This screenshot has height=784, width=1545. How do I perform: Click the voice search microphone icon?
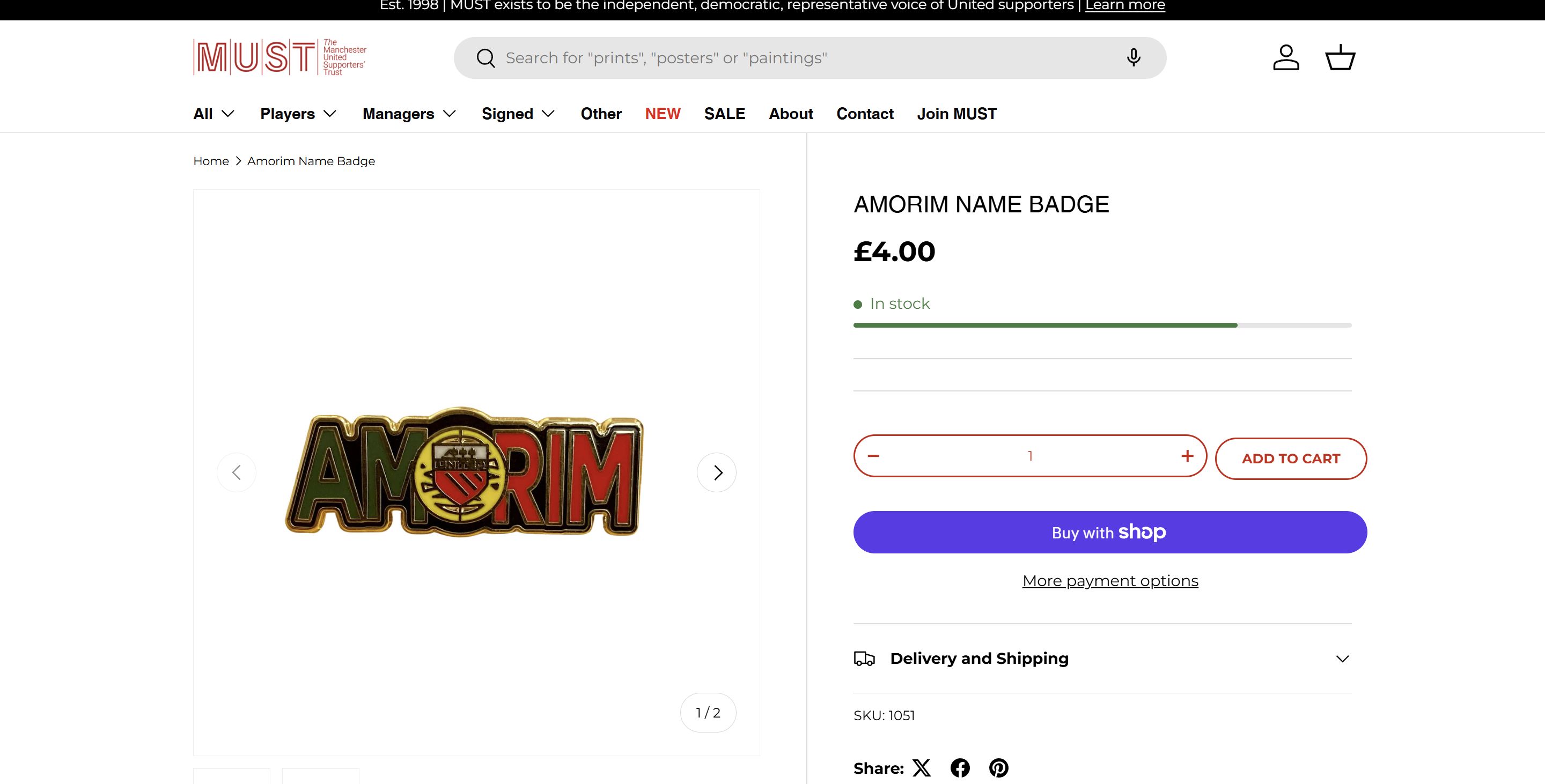pos(1133,57)
